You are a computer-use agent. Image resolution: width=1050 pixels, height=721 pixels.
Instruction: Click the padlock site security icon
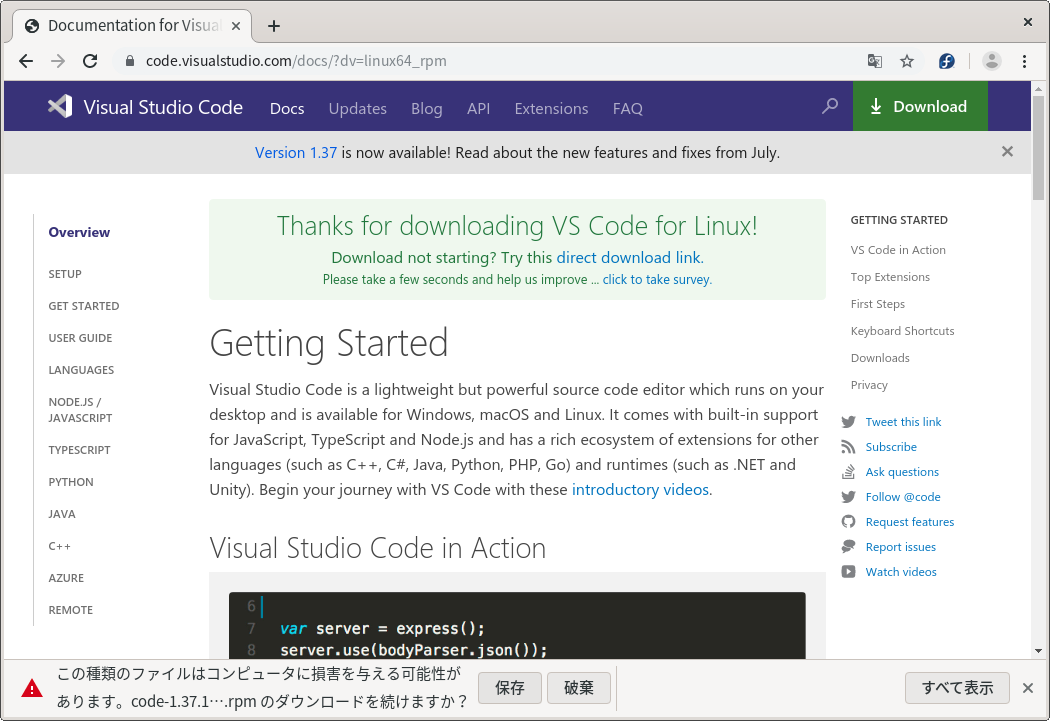tap(130, 61)
